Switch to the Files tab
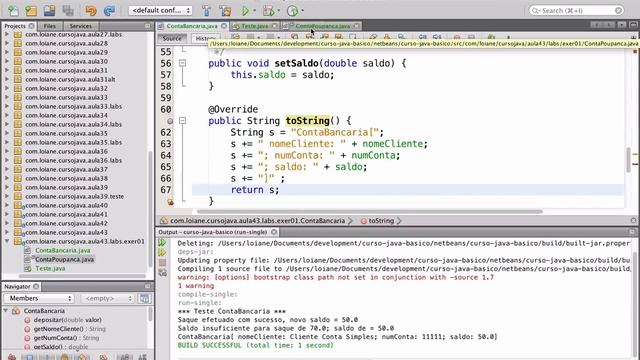The width and height of the screenshot is (640, 360). point(50,26)
